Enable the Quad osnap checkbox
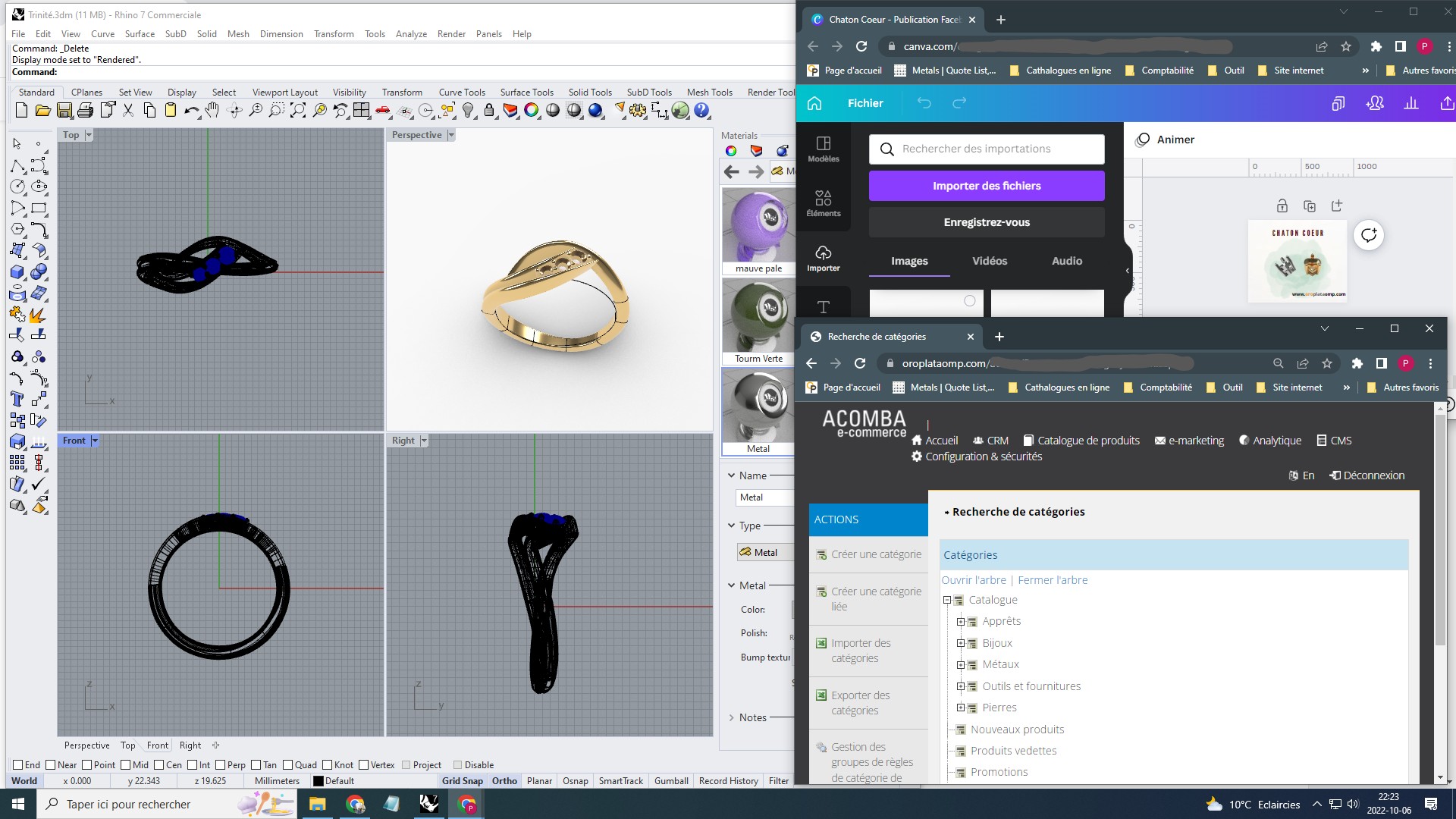This screenshot has height=819, width=1456. coord(288,764)
